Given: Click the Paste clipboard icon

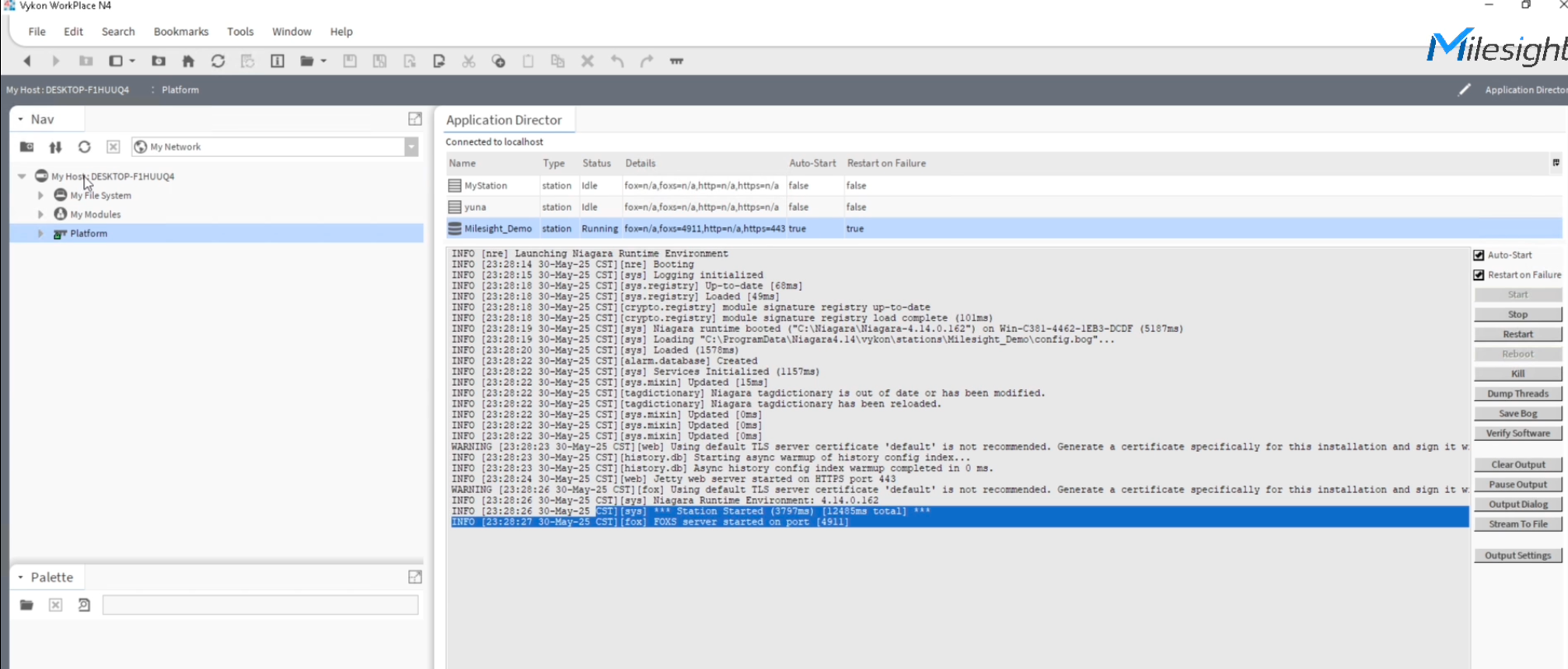Looking at the screenshot, I should 528,61.
